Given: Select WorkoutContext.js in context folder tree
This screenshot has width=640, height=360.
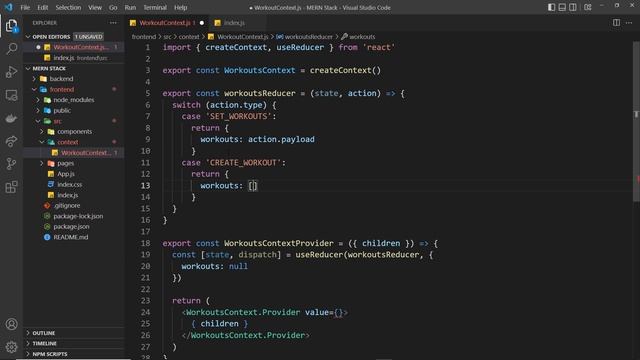Looking at the screenshot, I should [x=74, y=153].
